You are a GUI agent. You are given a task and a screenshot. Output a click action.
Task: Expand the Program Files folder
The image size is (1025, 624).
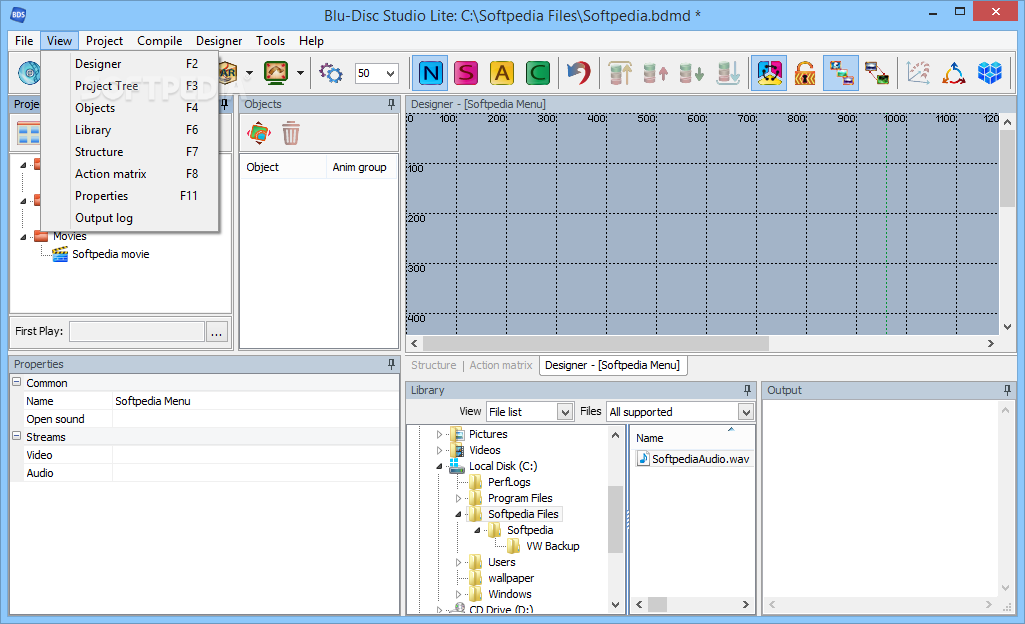tap(458, 499)
